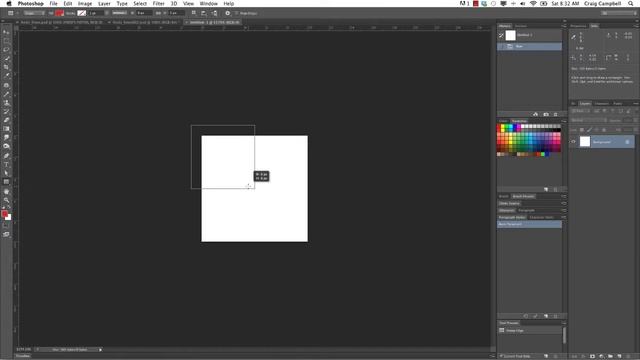Viewport: 640px width, 360px height.
Task: Open the Clone Source panel tab
Action: (509, 203)
